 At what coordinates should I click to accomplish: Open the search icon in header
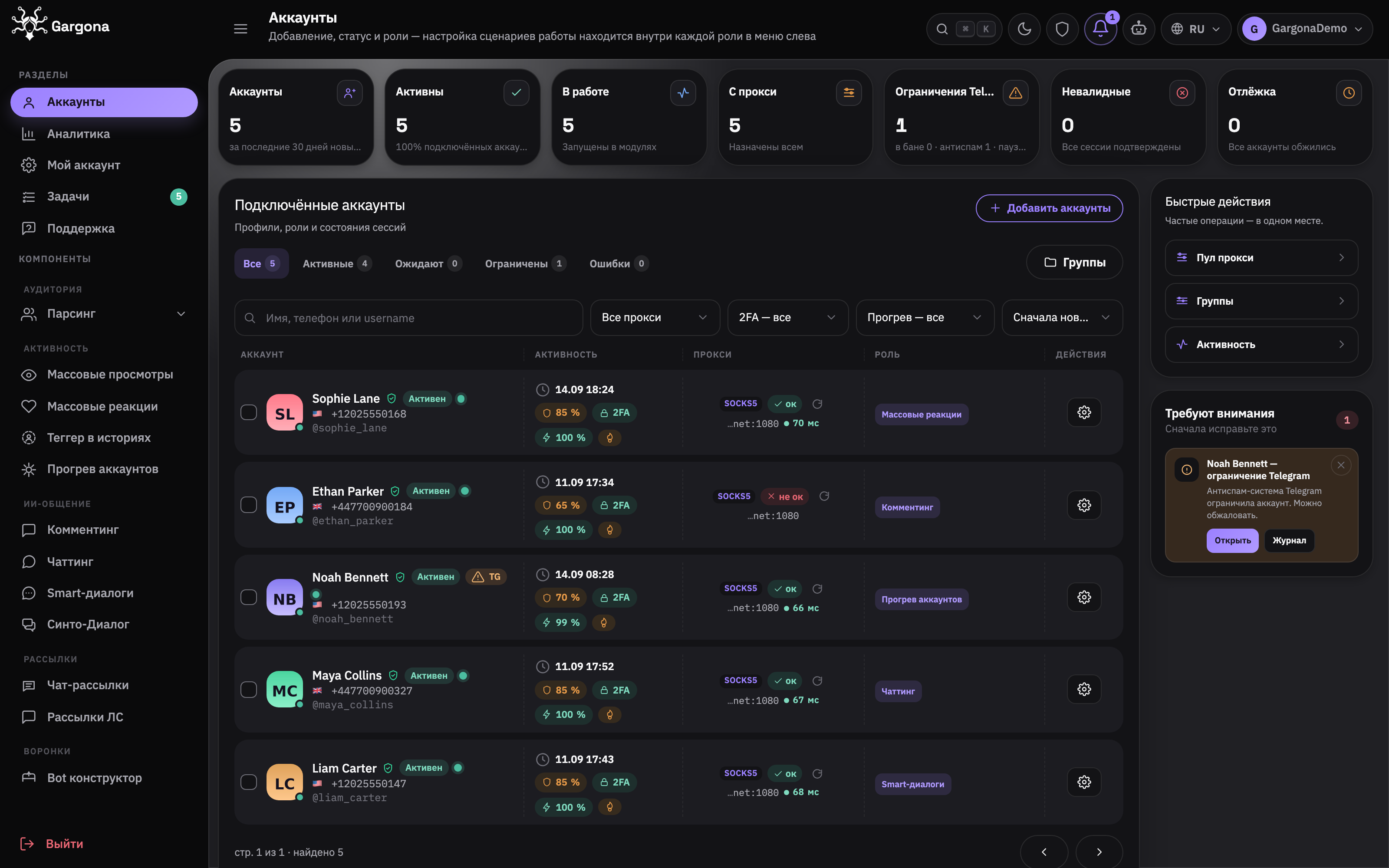tap(942, 29)
